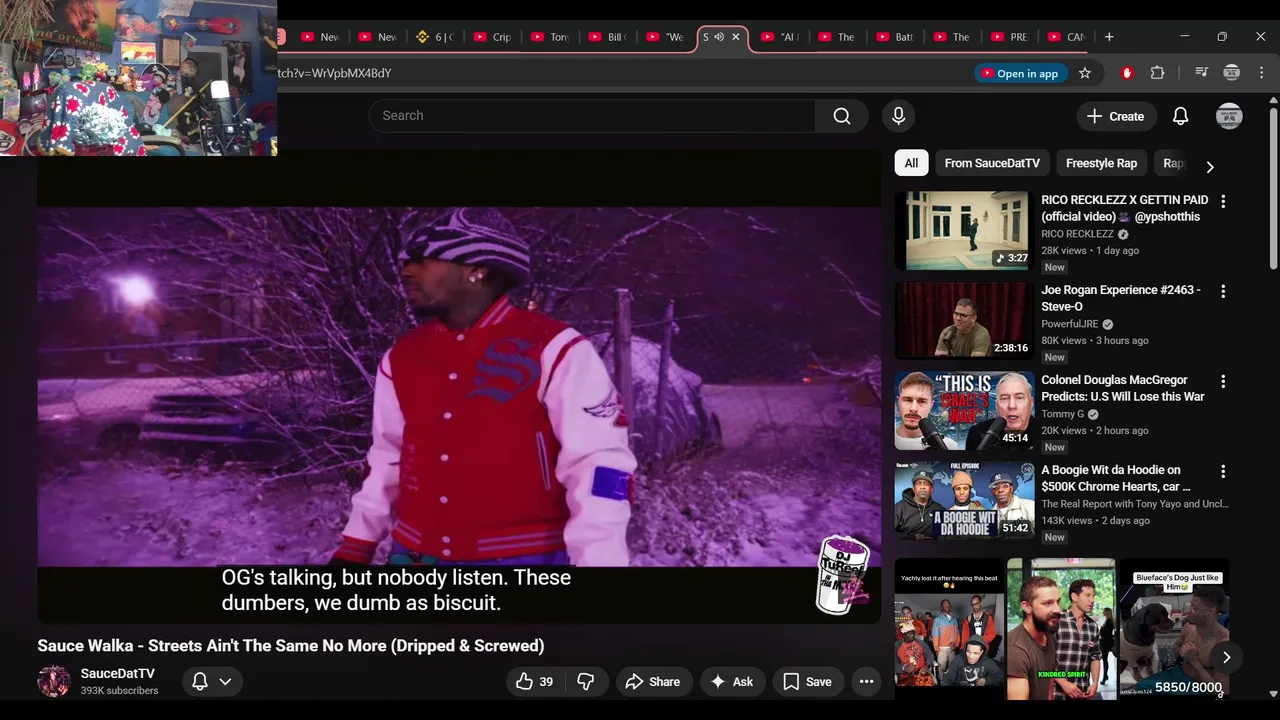Click the search magnifier button

tap(841, 116)
